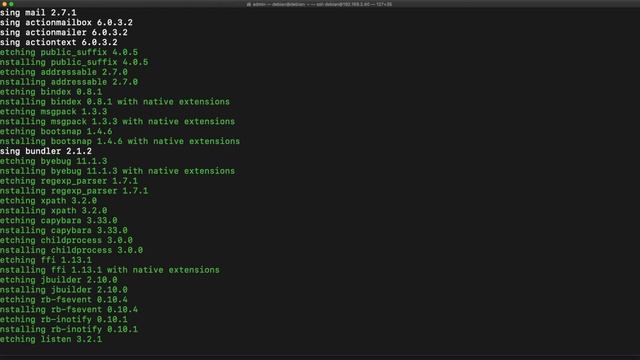This screenshot has width=640, height=360.
Task: Select the 'nstalling regexp_parser 1.7.1' line
Action: tap(74, 191)
